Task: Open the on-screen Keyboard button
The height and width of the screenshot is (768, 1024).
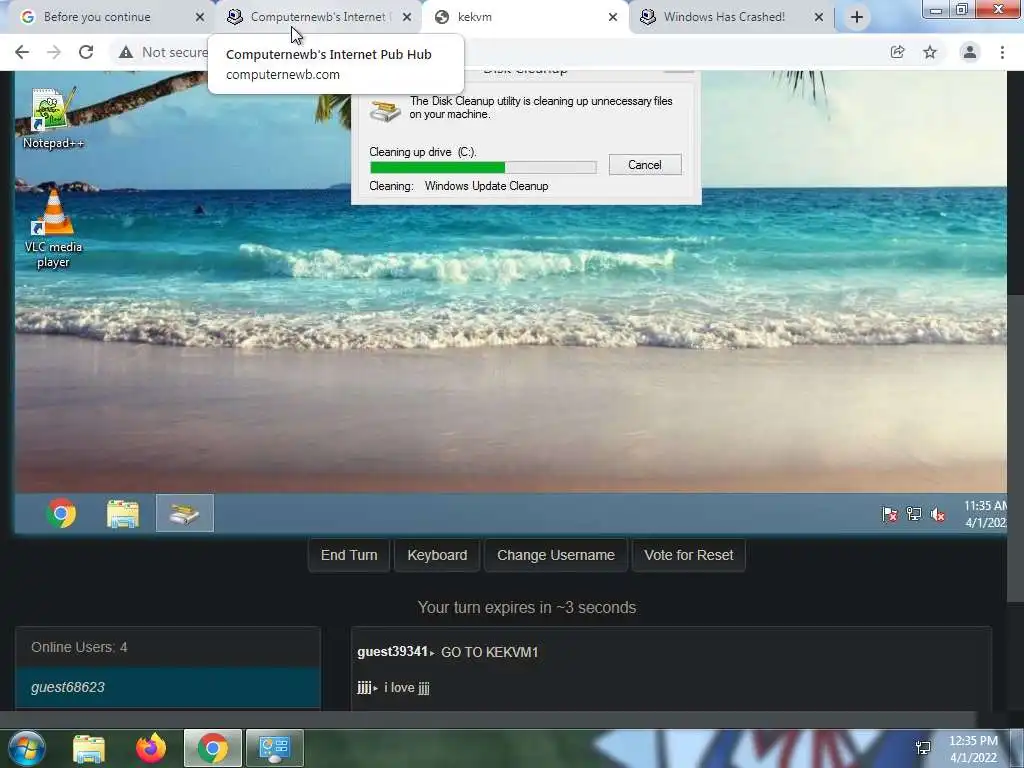Action: 437,555
